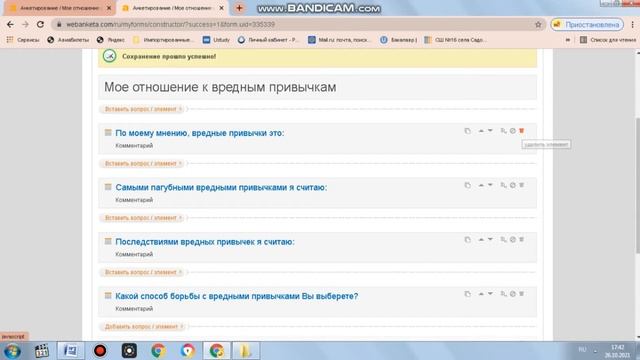Click the circular icon in the 'Самыми пагубными' row
640x360 pixels.
513,185
